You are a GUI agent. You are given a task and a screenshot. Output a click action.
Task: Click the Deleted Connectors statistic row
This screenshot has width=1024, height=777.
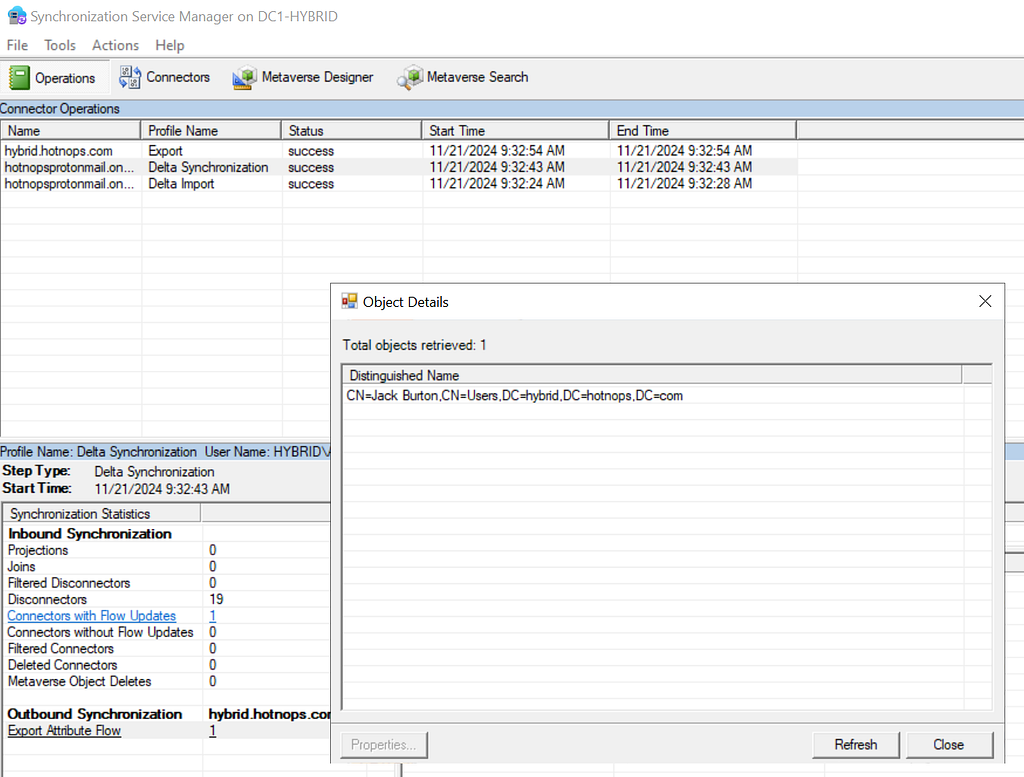167,665
